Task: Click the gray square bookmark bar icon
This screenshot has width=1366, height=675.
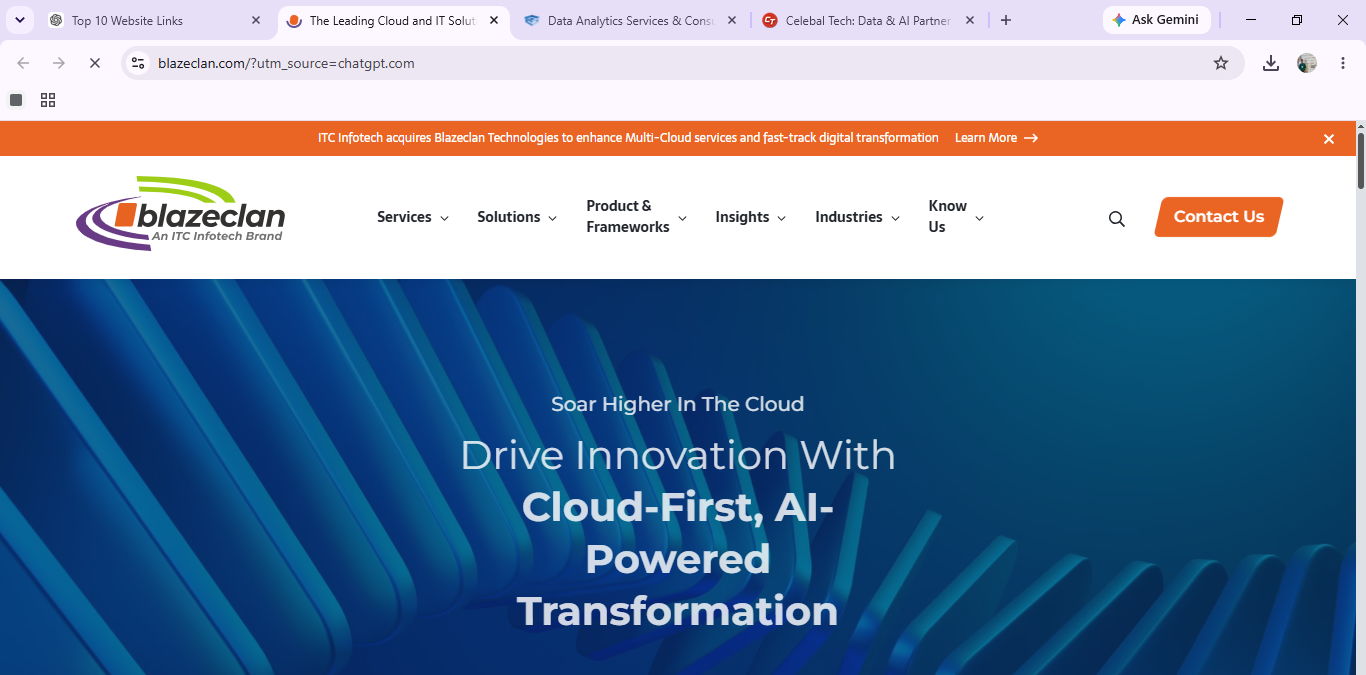Action: (16, 100)
